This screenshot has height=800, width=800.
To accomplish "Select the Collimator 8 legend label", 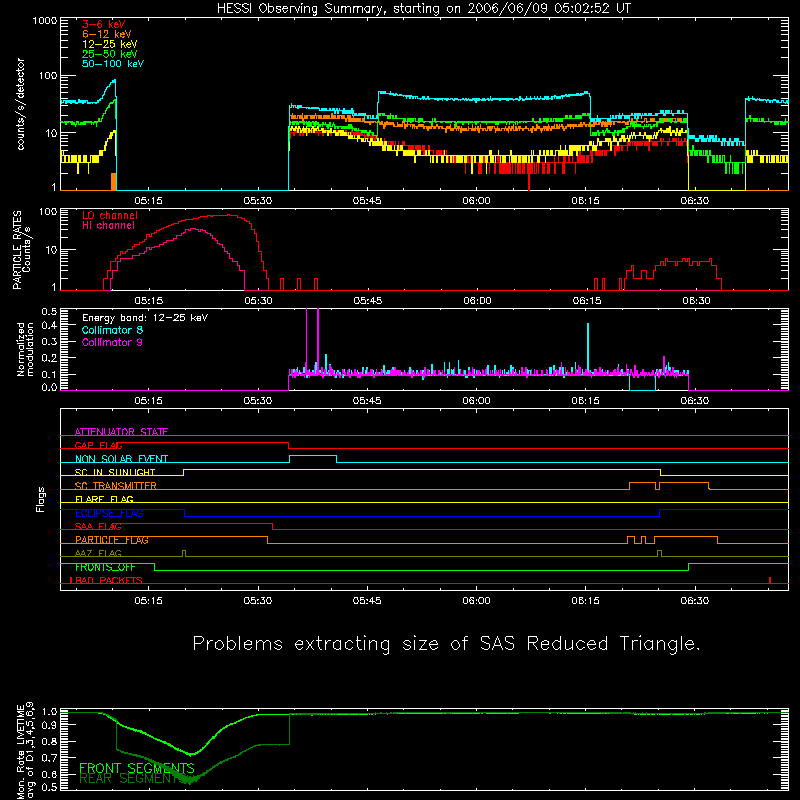I will tap(112, 330).
